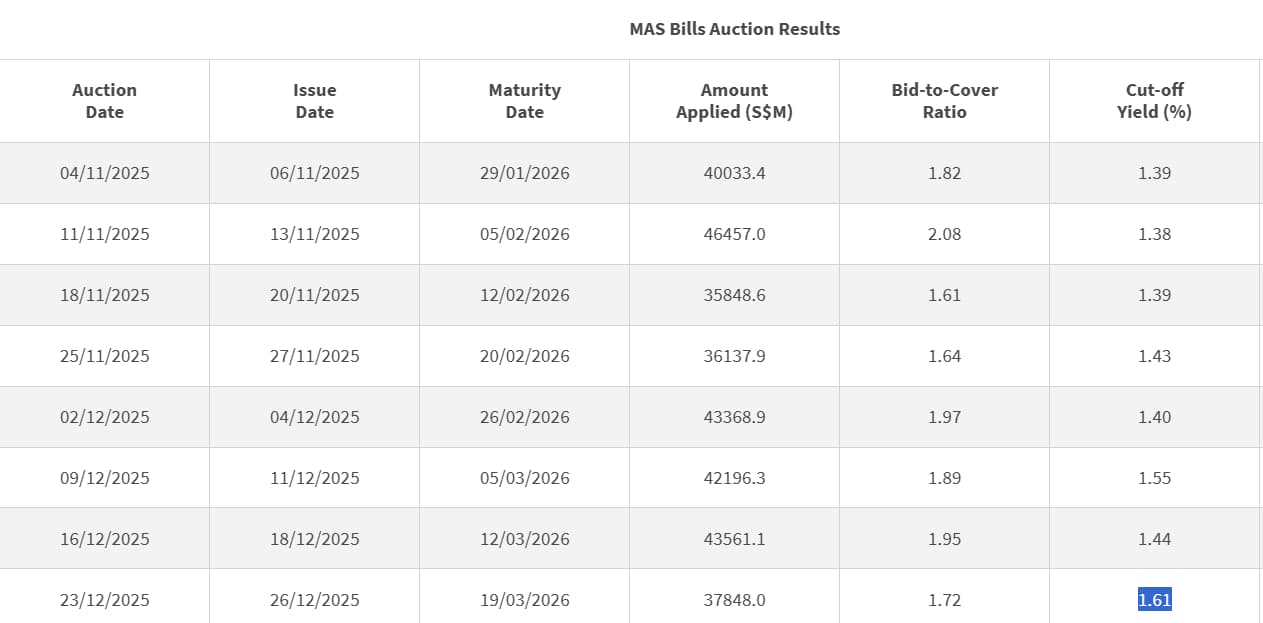Viewport: 1263px width, 623px height.
Task: Click the highlighted 1.61 cut-off yield cell
Action: (1154, 600)
